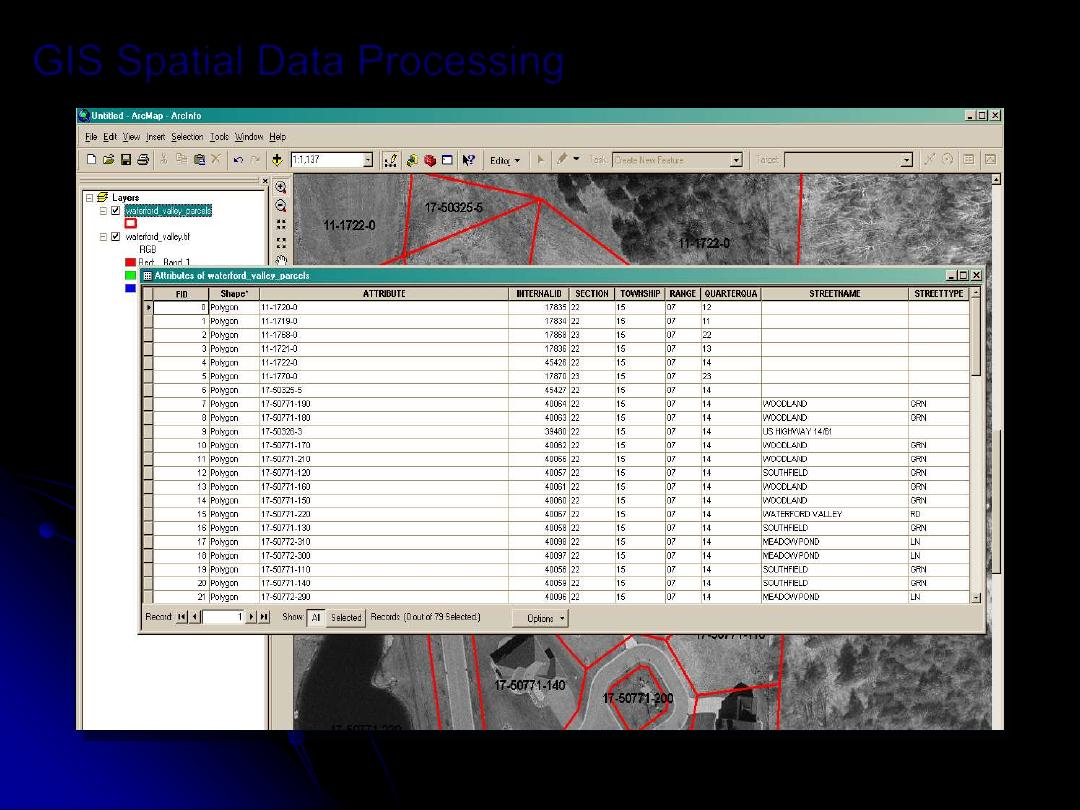The image size is (1080, 810).
Task: Select the Zoom Out magnifier tool
Action: click(281, 205)
